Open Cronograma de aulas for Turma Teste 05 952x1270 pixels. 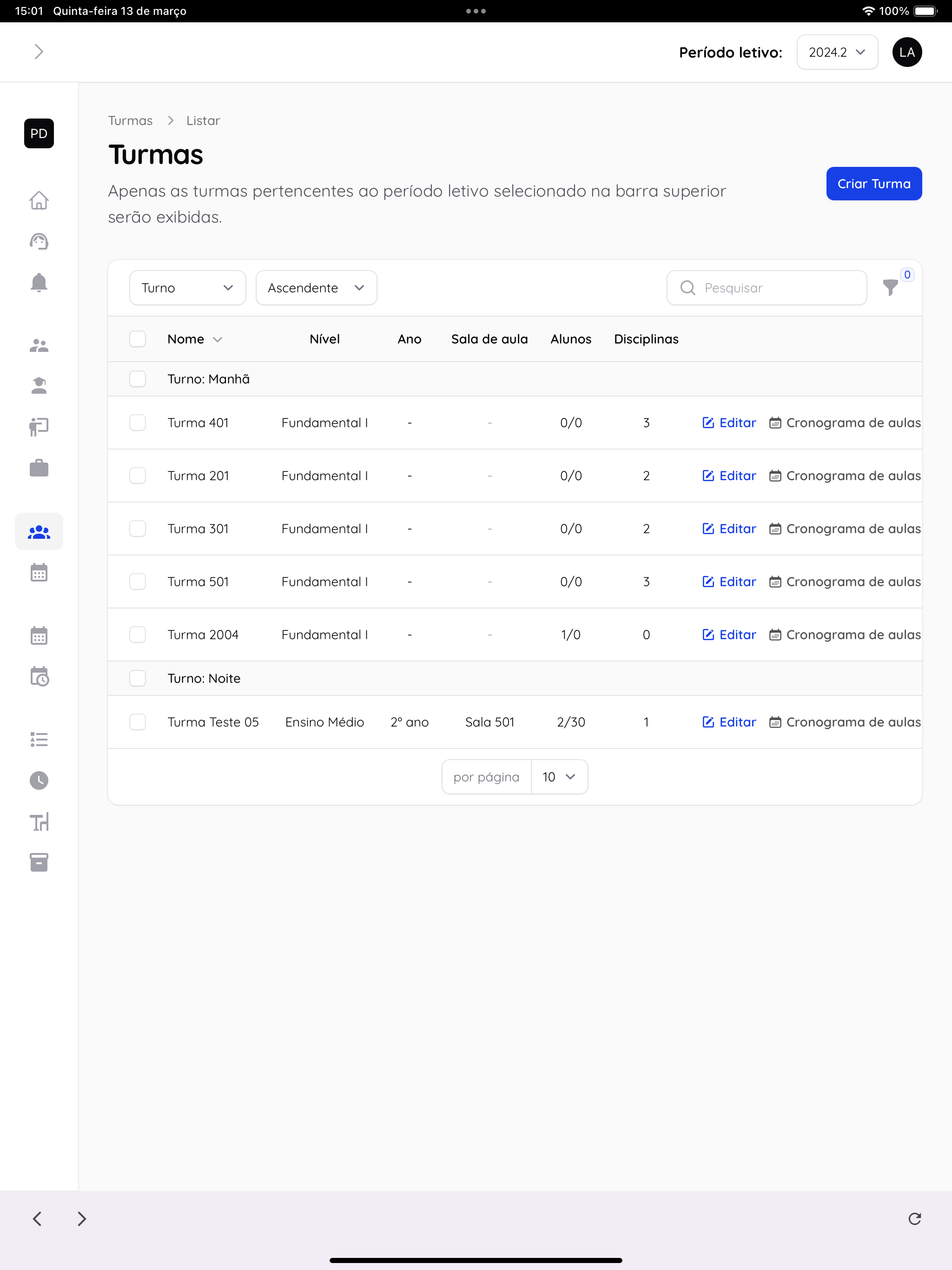[x=845, y=721]
